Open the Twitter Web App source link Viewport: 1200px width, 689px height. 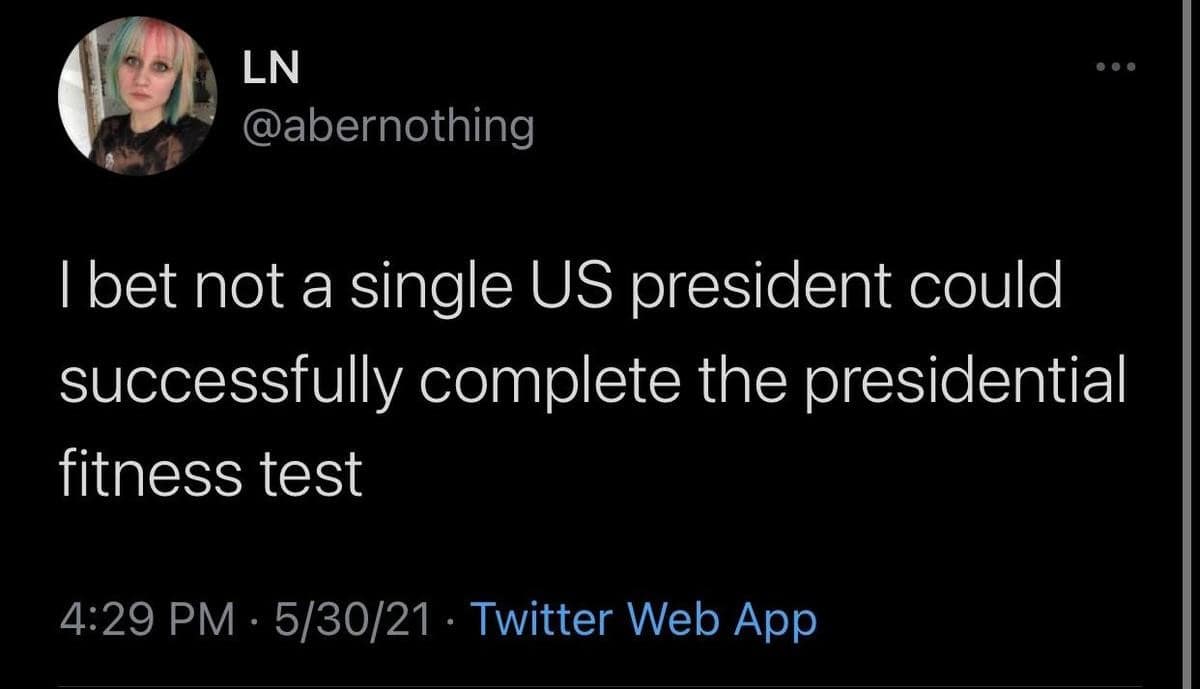tap(643, 620)
